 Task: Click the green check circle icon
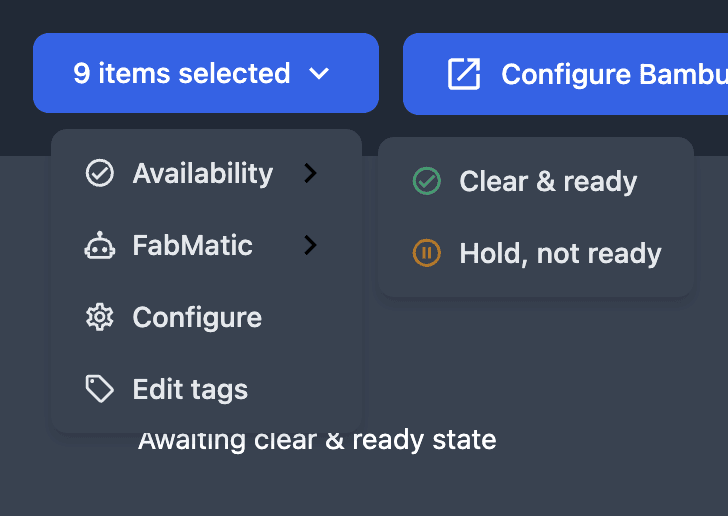pyautogui.click(x=427, y=181)
